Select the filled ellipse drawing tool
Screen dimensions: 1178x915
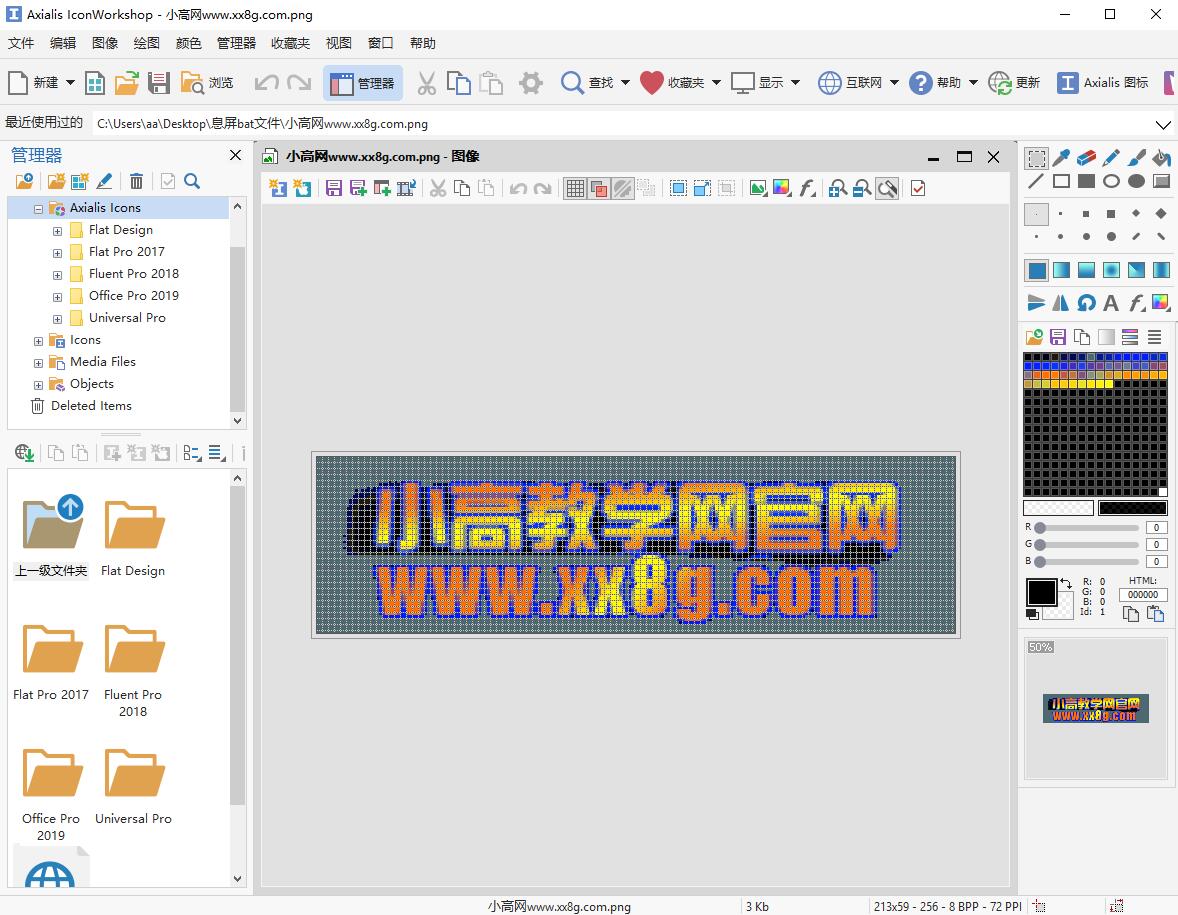(1135, 181)
